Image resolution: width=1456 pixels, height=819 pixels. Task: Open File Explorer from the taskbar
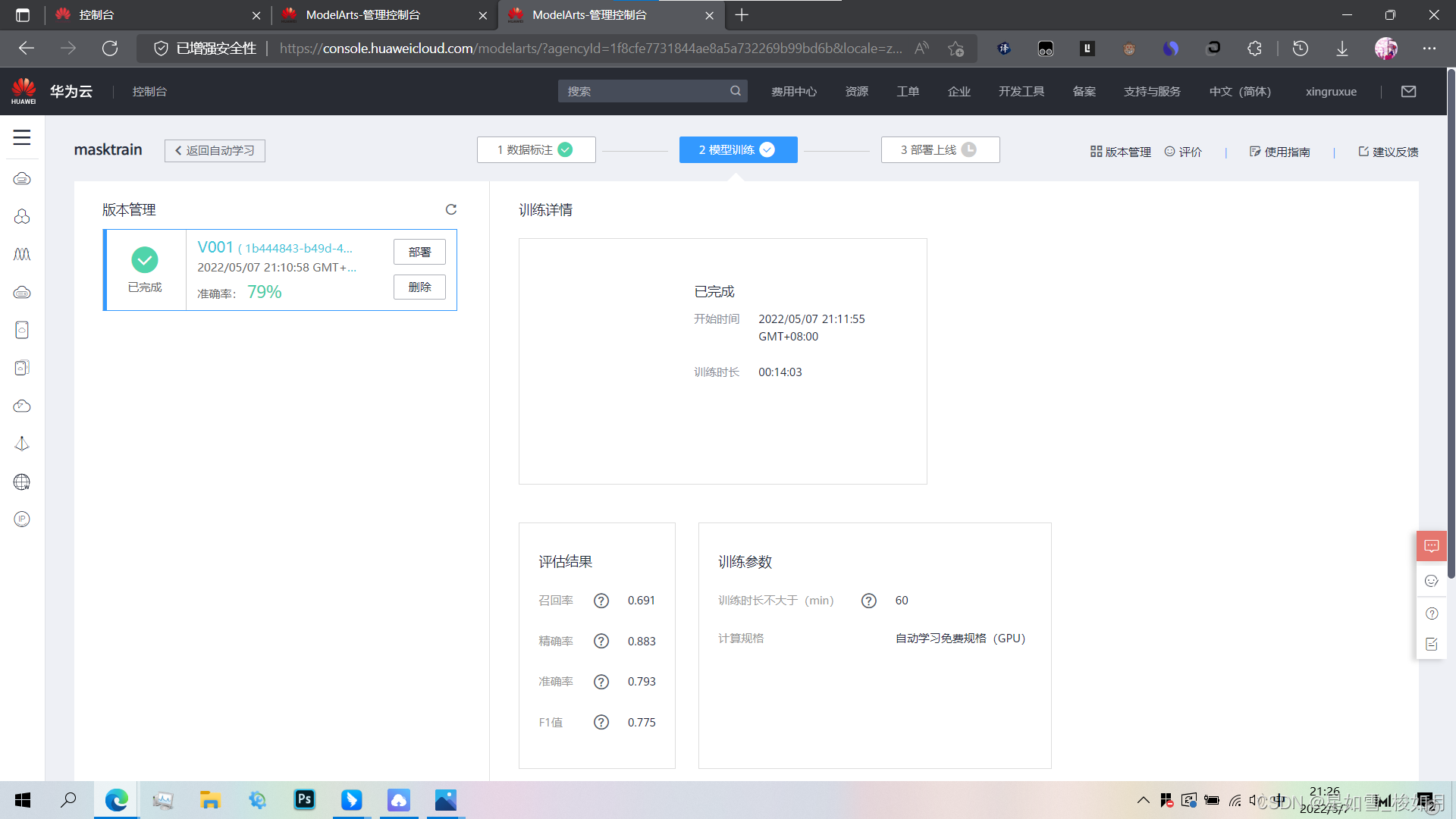pyautogui.click(x=210, y=799)
